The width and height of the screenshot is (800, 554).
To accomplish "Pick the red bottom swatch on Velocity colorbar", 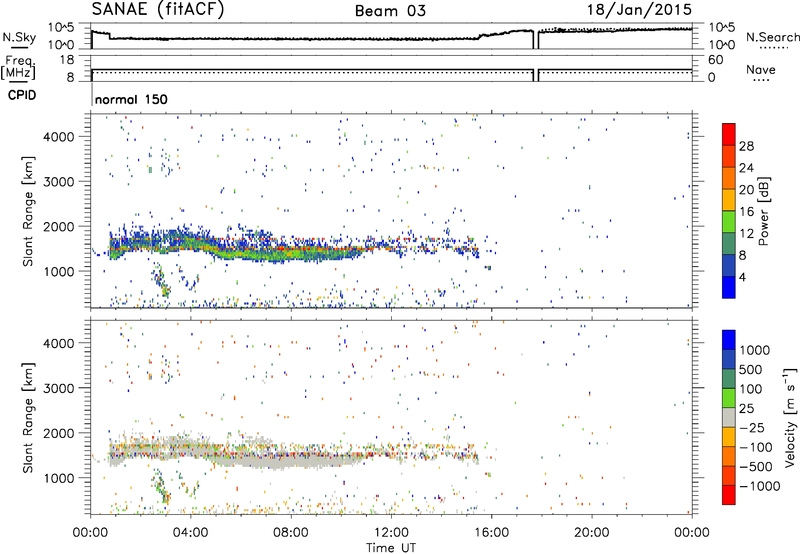I will pyautogui.click(x=729, y=495).
